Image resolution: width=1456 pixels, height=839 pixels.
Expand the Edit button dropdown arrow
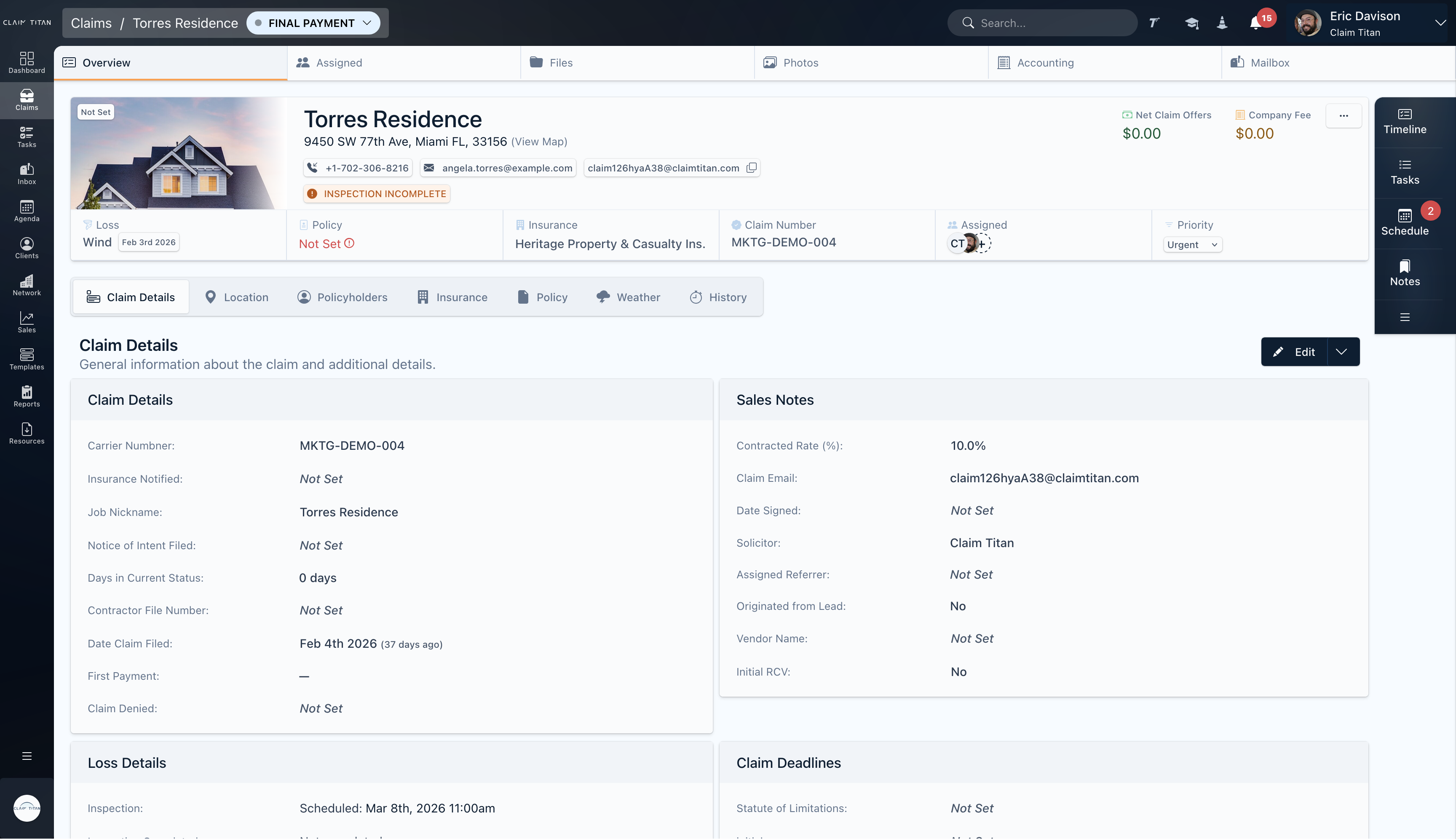coord(1341,352)
